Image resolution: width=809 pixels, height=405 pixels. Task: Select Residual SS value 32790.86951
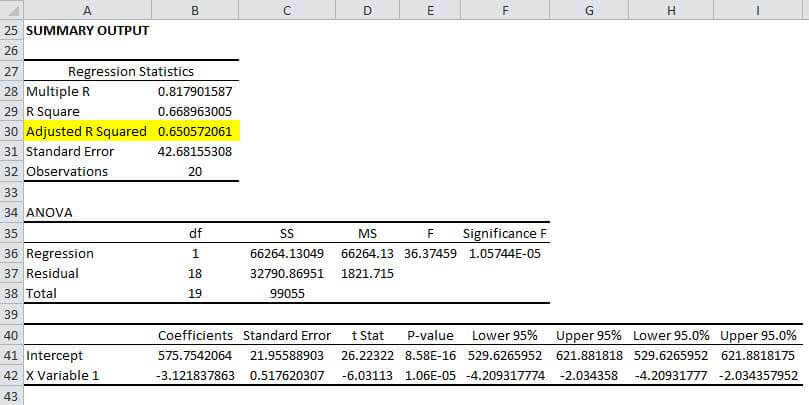point(287,273)
